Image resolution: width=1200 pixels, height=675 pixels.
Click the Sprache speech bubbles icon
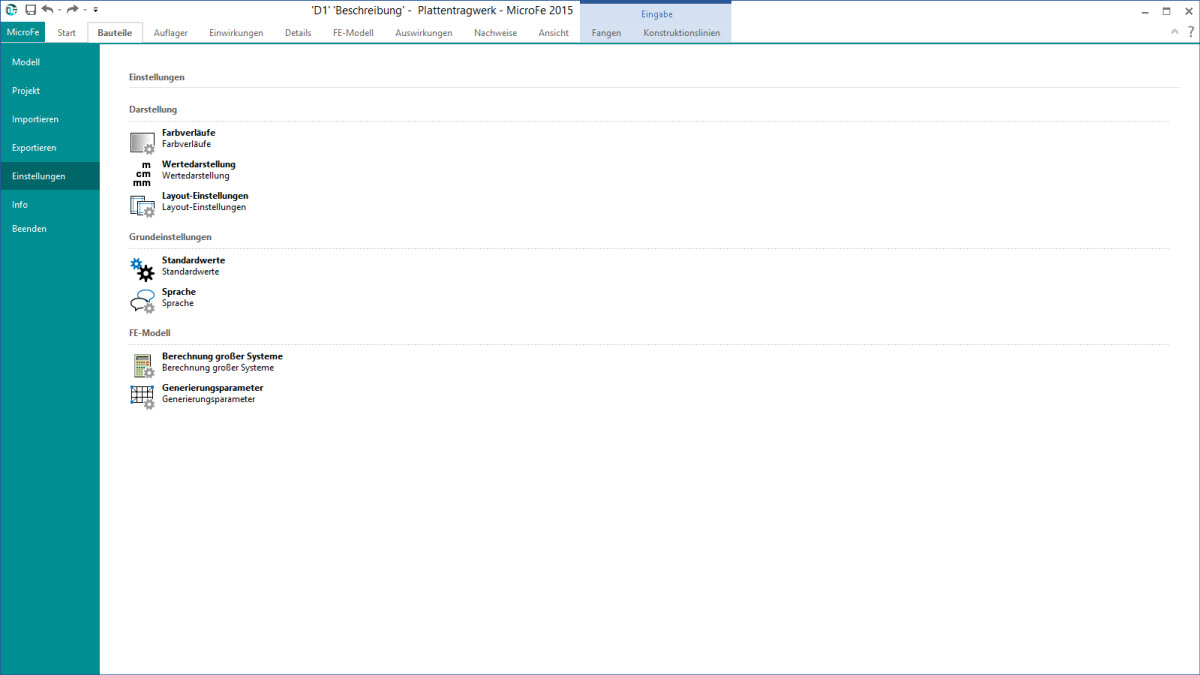(142, 301)
